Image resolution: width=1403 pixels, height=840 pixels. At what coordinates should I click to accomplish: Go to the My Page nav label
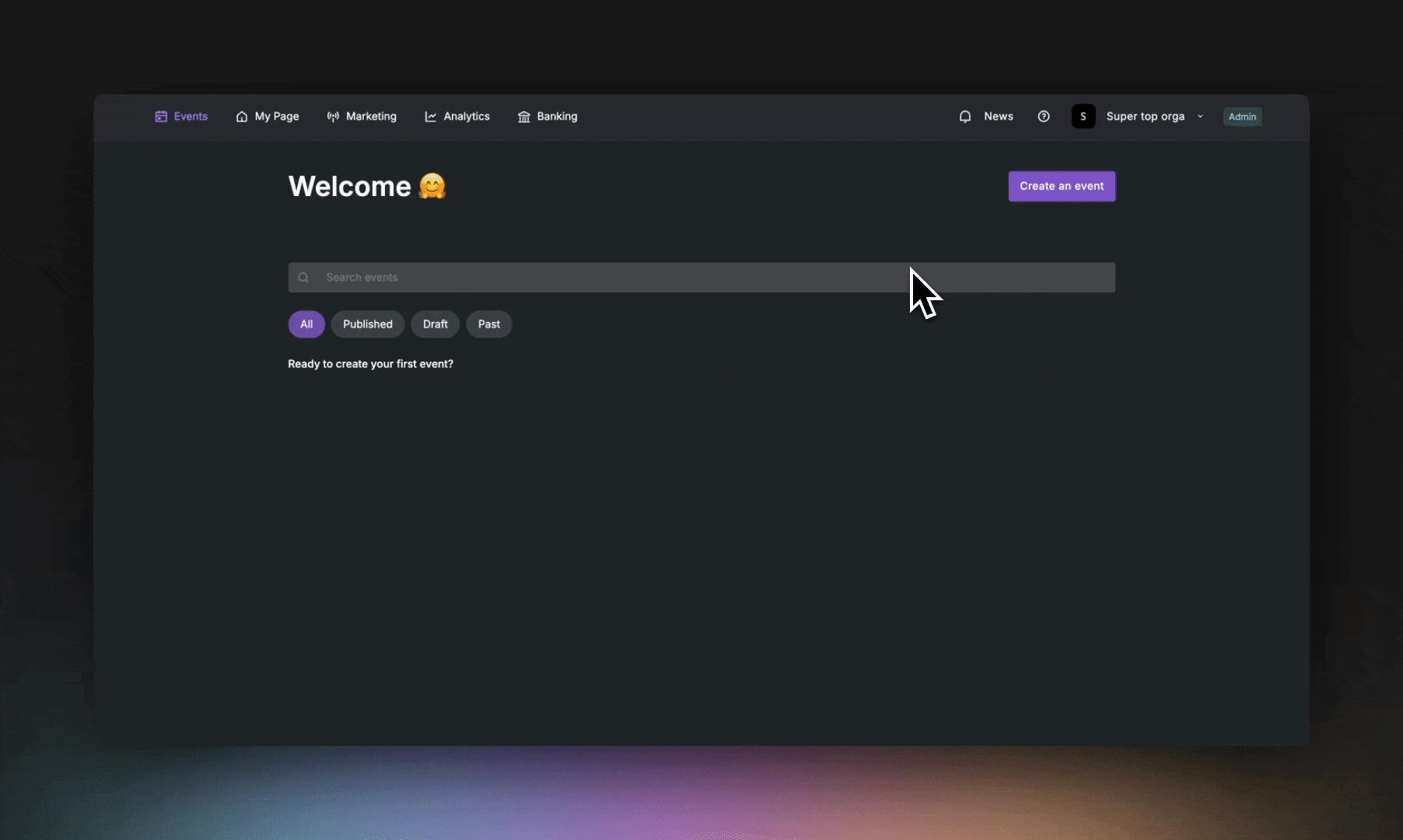tap(277, 117)
